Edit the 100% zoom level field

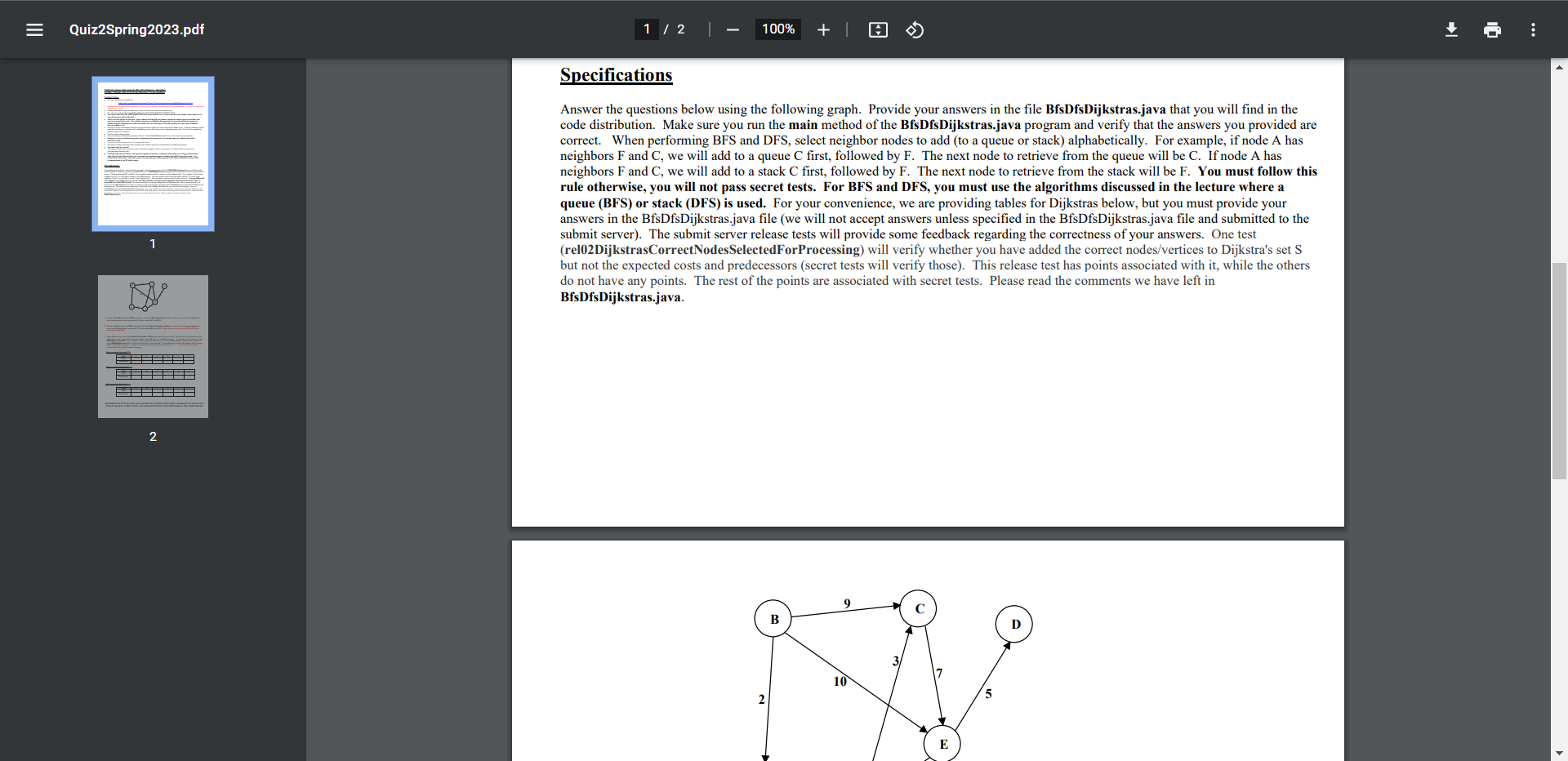point(777,29)
